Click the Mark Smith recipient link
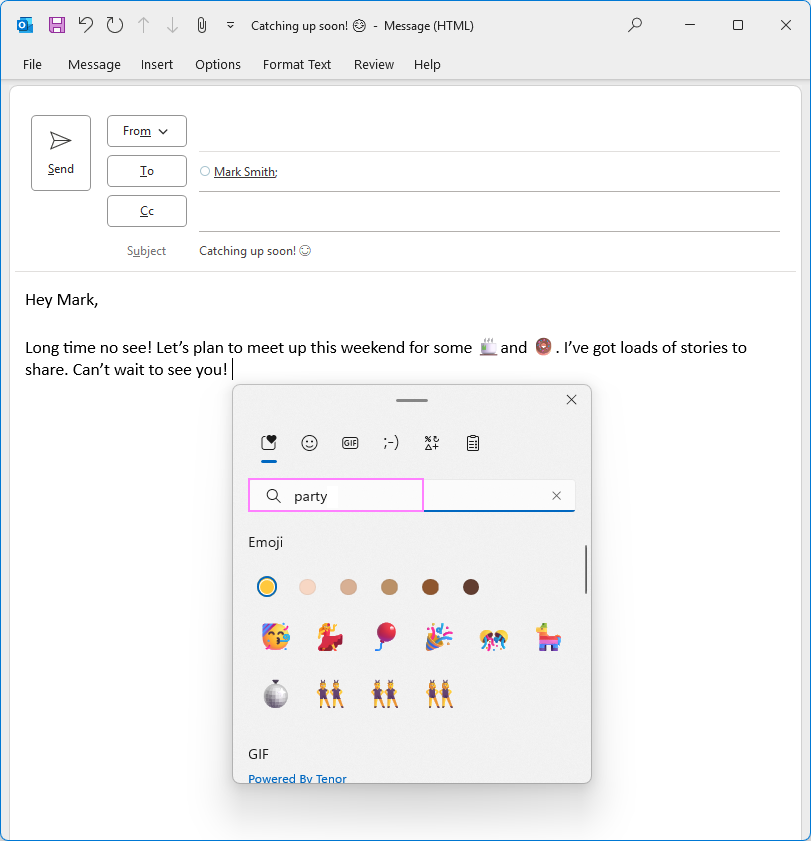 [x=245, y=172]
